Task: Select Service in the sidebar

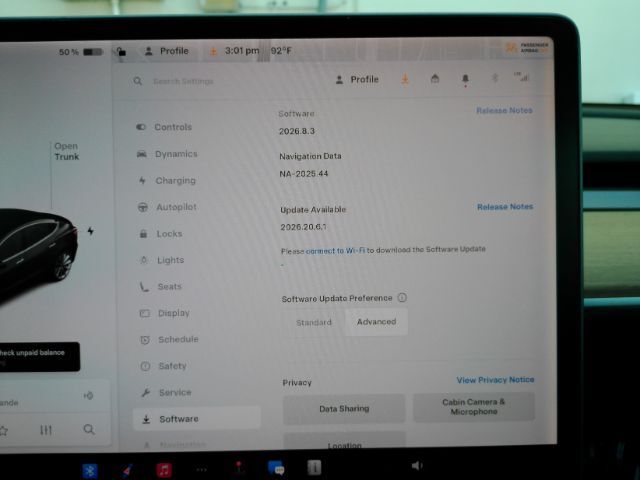Action: tap(166, 393)
